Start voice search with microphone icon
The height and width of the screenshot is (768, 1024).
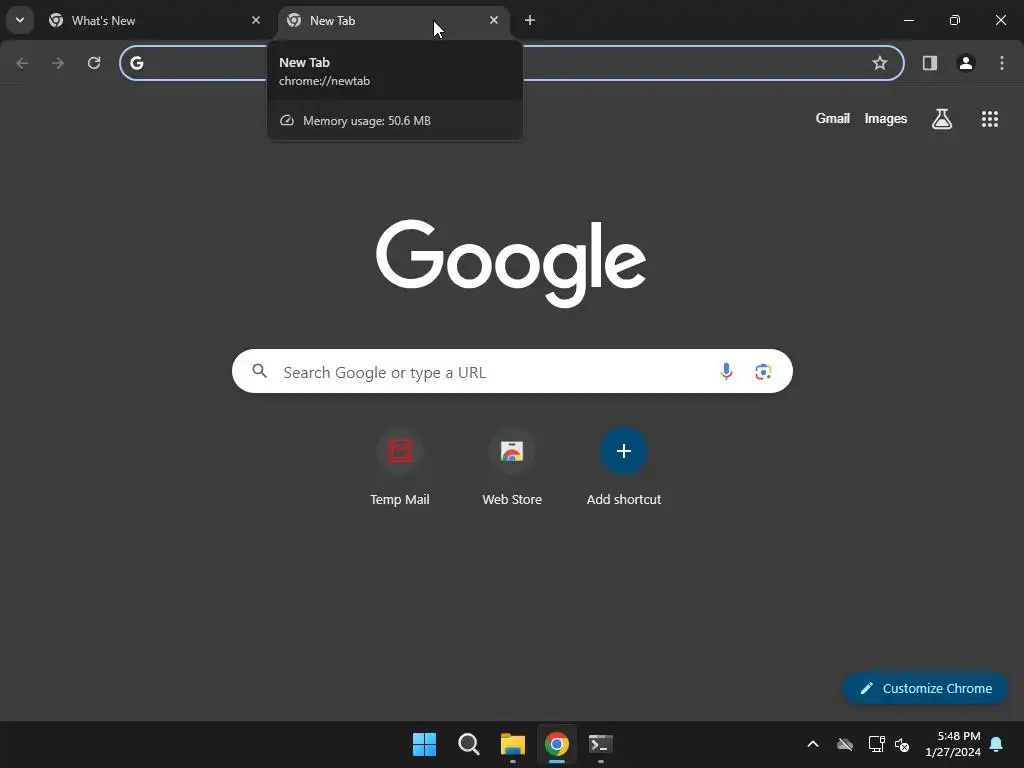click(x=726, y=372)
